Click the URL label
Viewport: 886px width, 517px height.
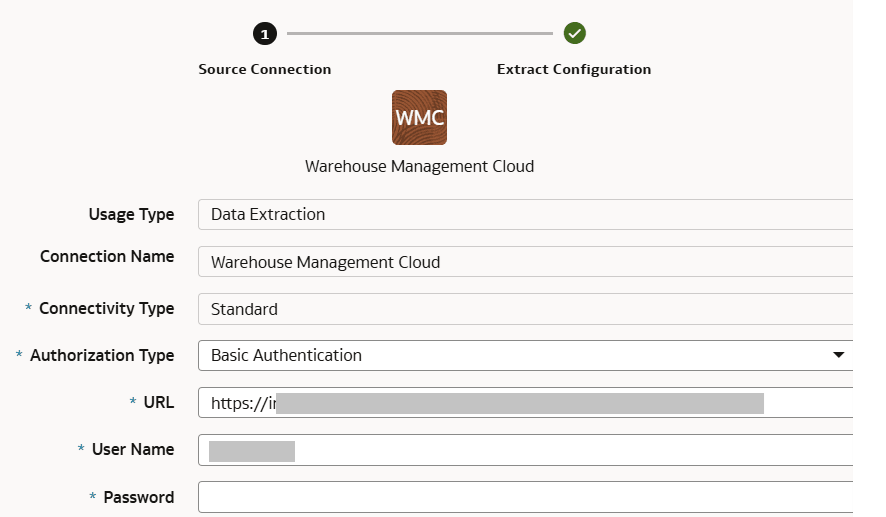(159, 402)
